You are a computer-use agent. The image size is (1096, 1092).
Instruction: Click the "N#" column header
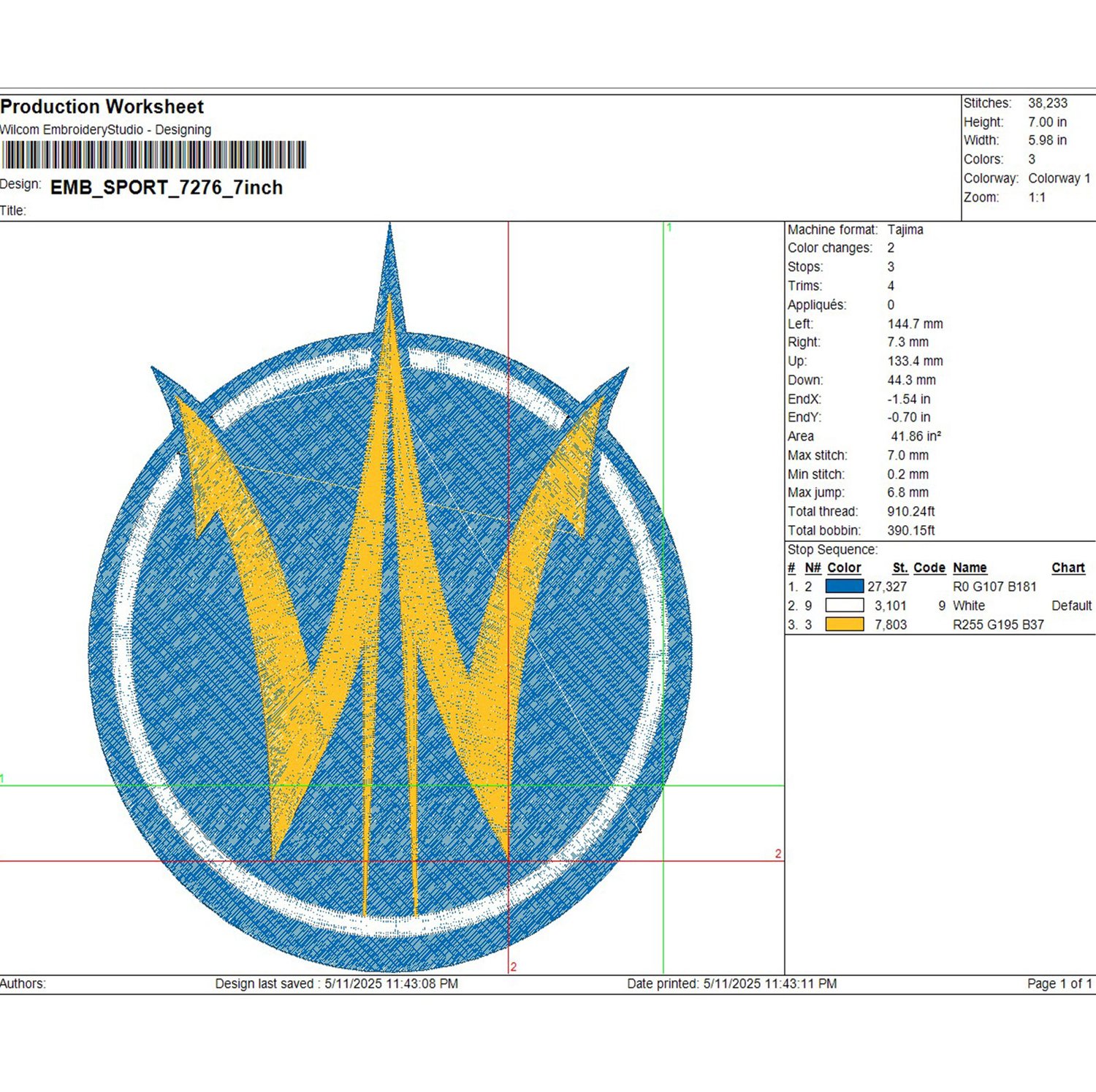(813, 568)
